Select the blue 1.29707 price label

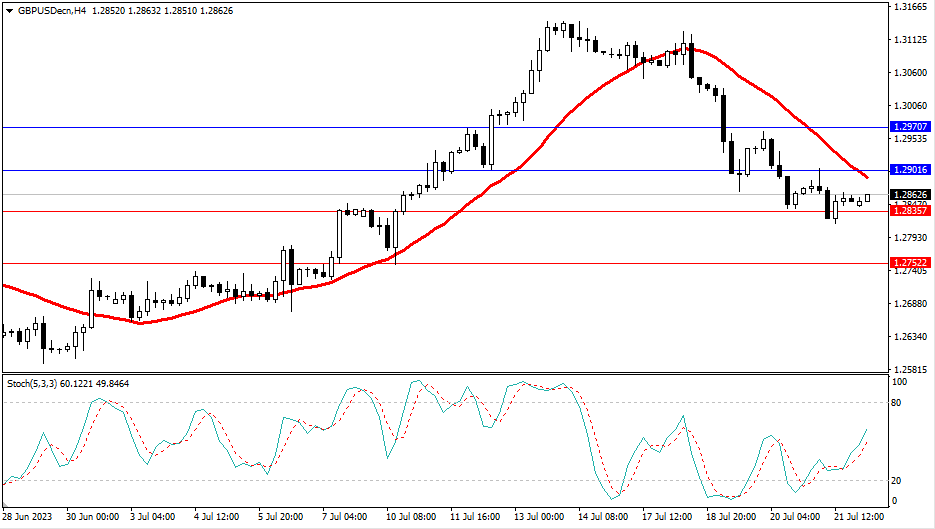pyautogui.click(x=909, y=128)
